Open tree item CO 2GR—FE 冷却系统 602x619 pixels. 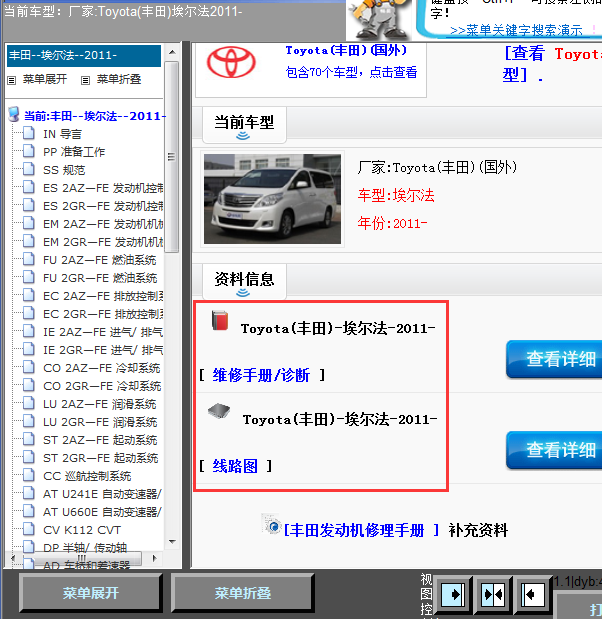tap(102, 386)
